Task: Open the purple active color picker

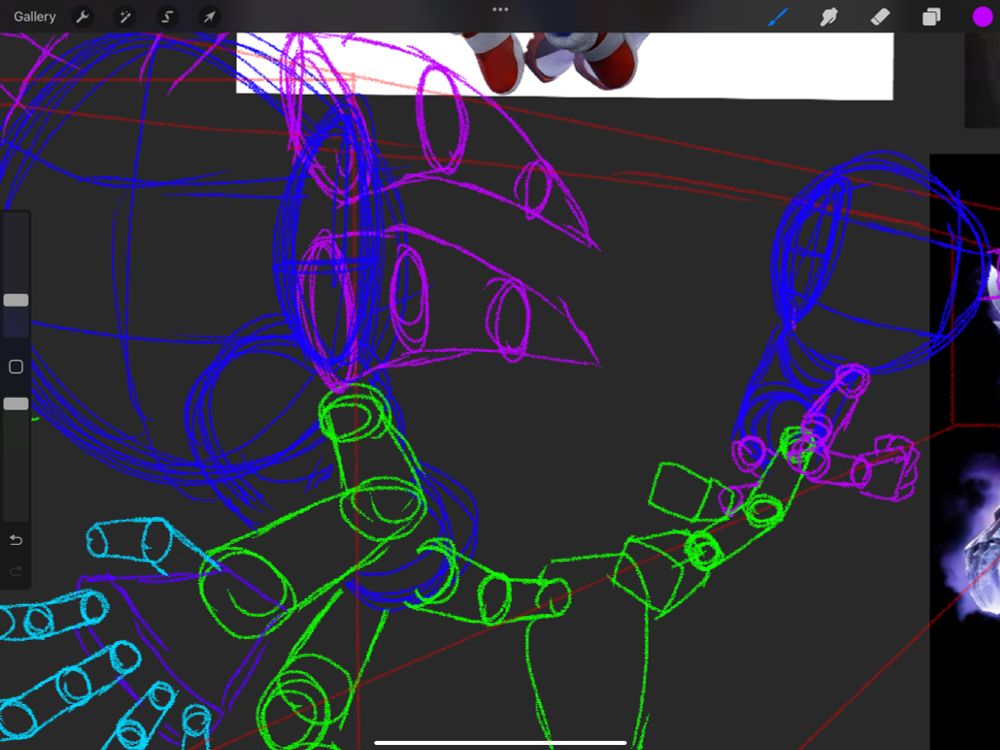Action: (x=982, y=17)
